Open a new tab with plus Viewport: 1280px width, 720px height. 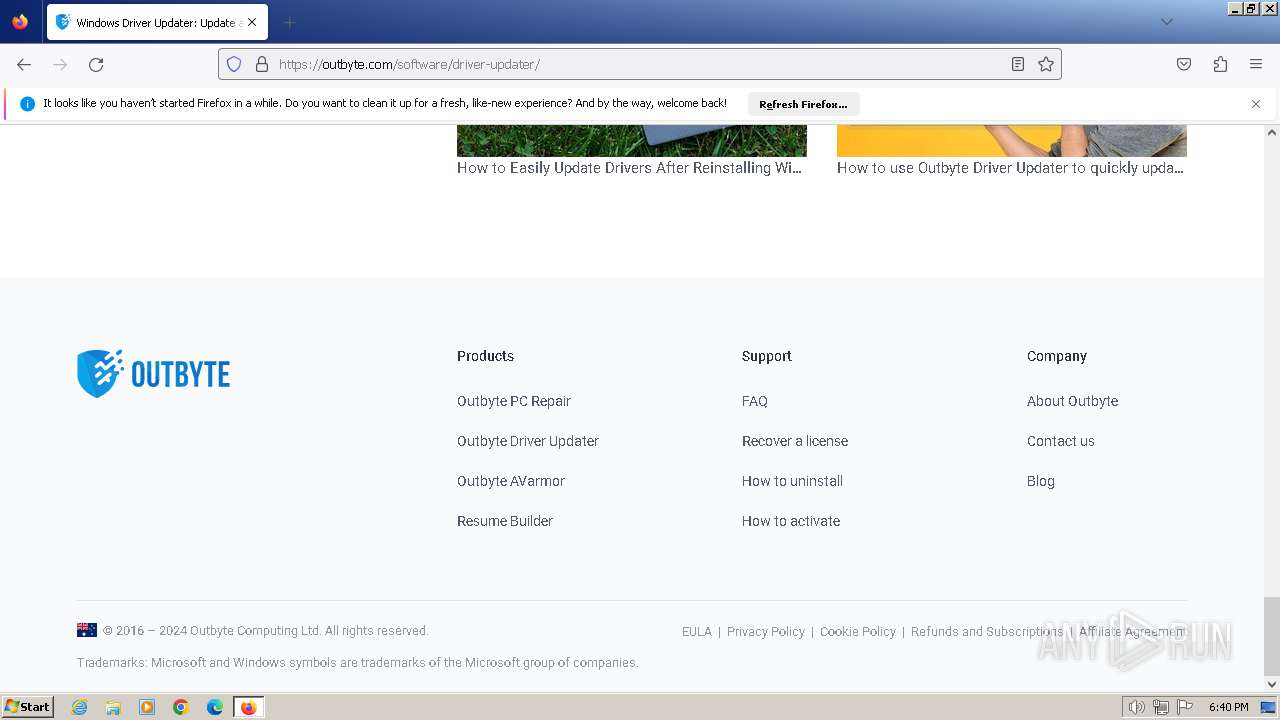pyautogui.click(x=289, y=22)
